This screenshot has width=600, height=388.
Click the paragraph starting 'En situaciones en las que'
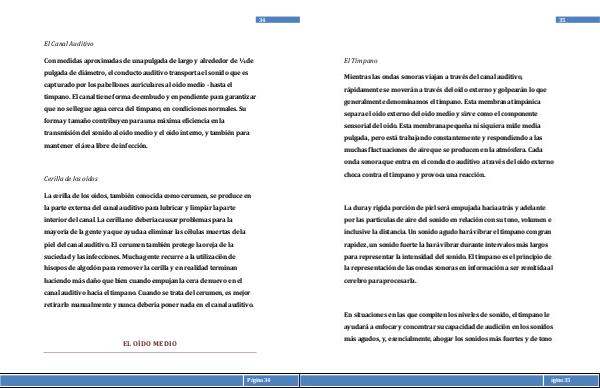click(448, 326)
